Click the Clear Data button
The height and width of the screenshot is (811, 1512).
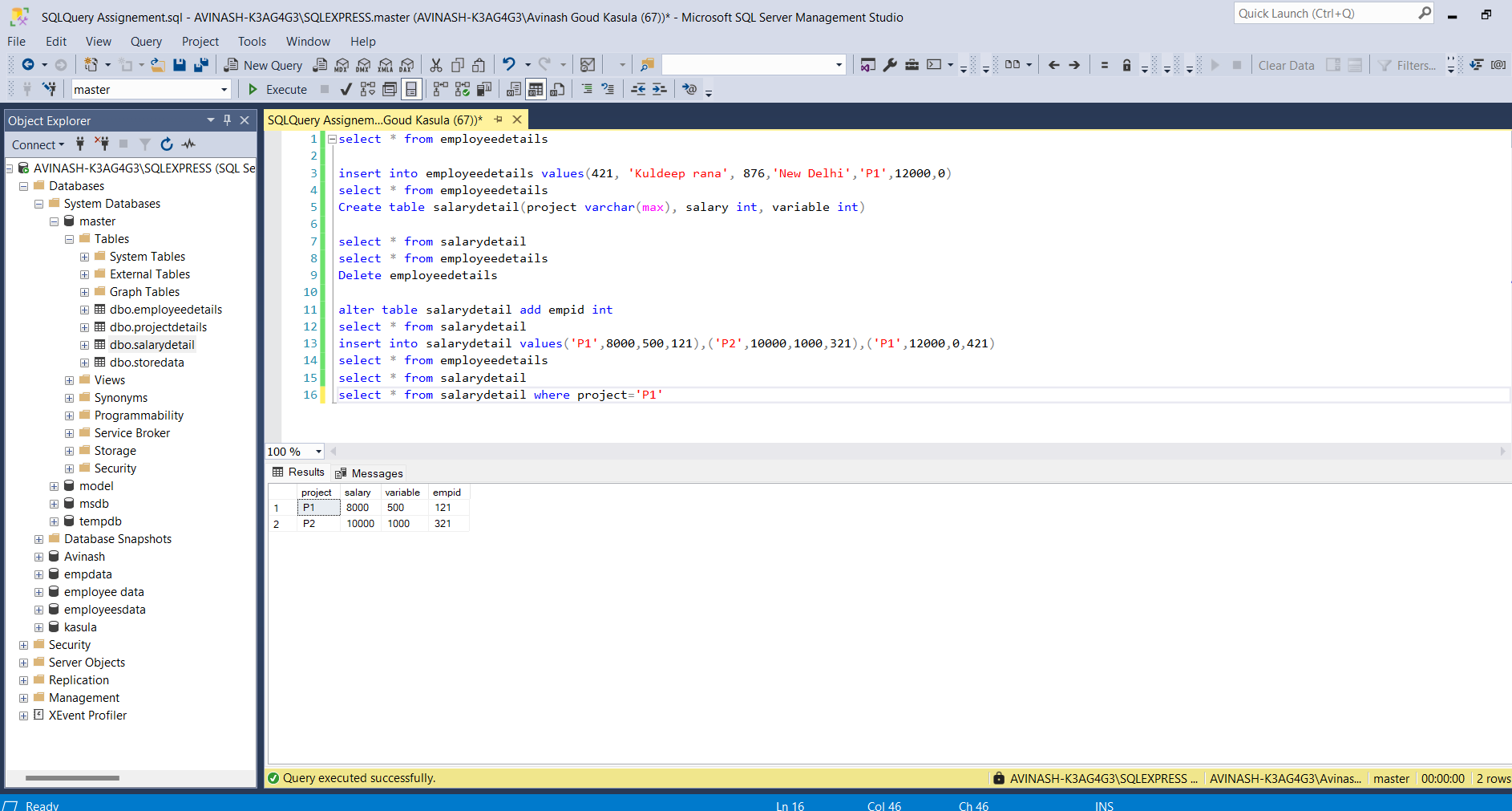tap(1285, 65)
